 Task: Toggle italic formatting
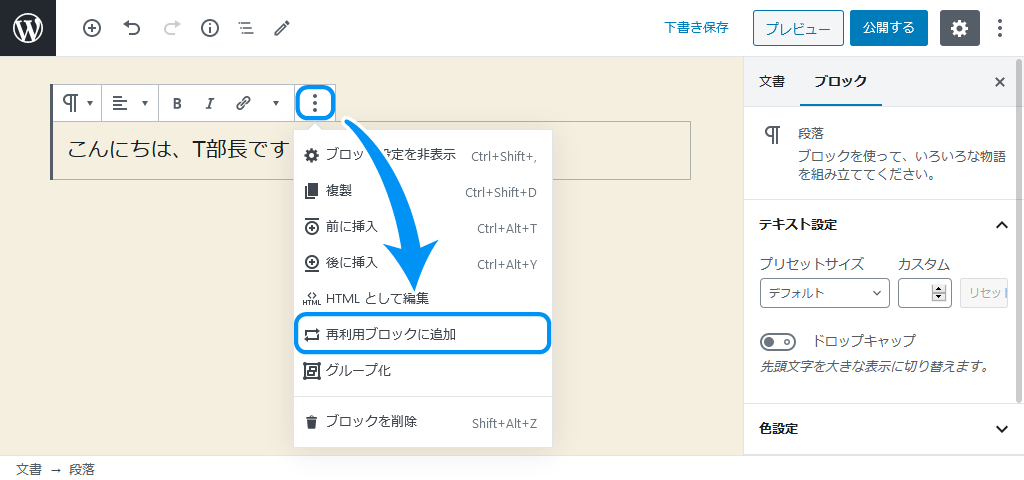click(x=210, y=103)
